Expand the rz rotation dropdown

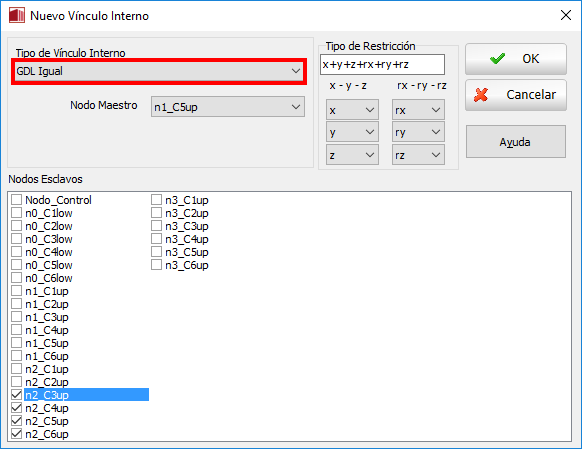click(418, 155)
